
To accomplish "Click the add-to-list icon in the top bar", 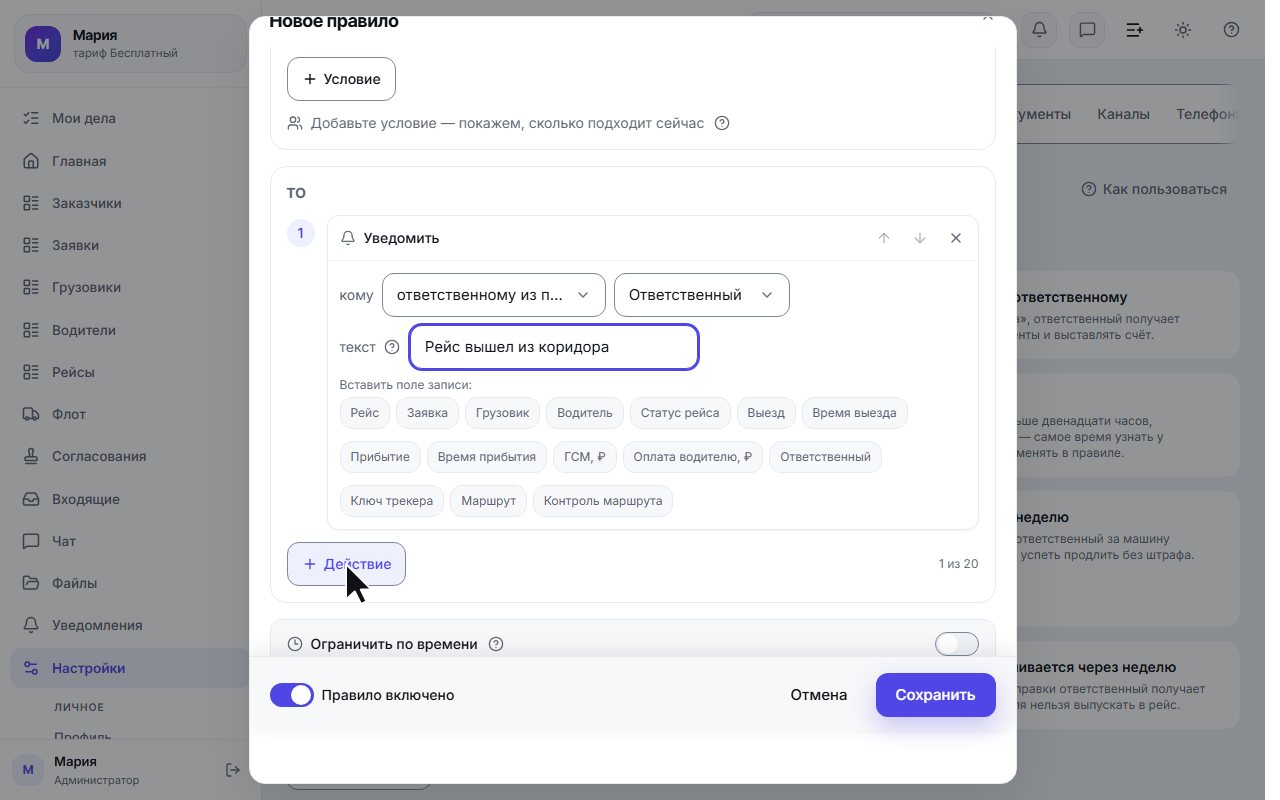I will 1135,30.
